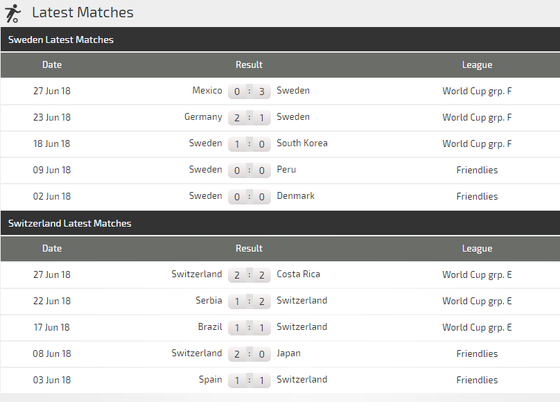Image resolution: width=560 pixels, height=402 pixels.
Task: Click the Sweden Latest Matches header bar
Action: coord(280,39)
